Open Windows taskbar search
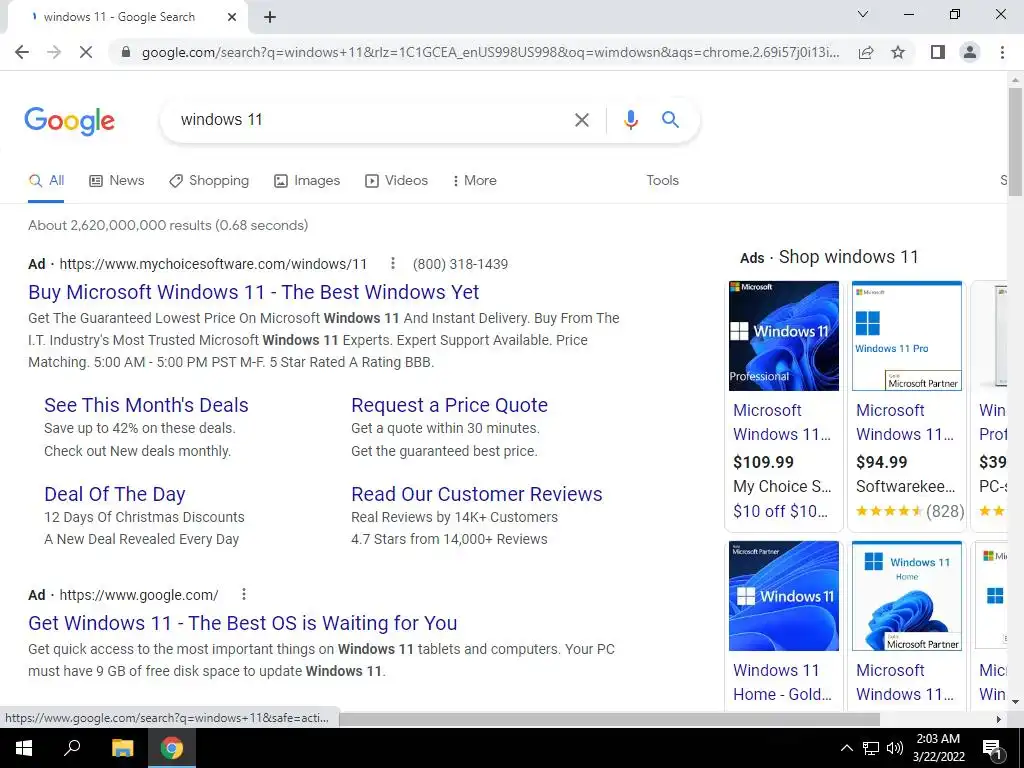1024x768 pixels. (72, 748)
